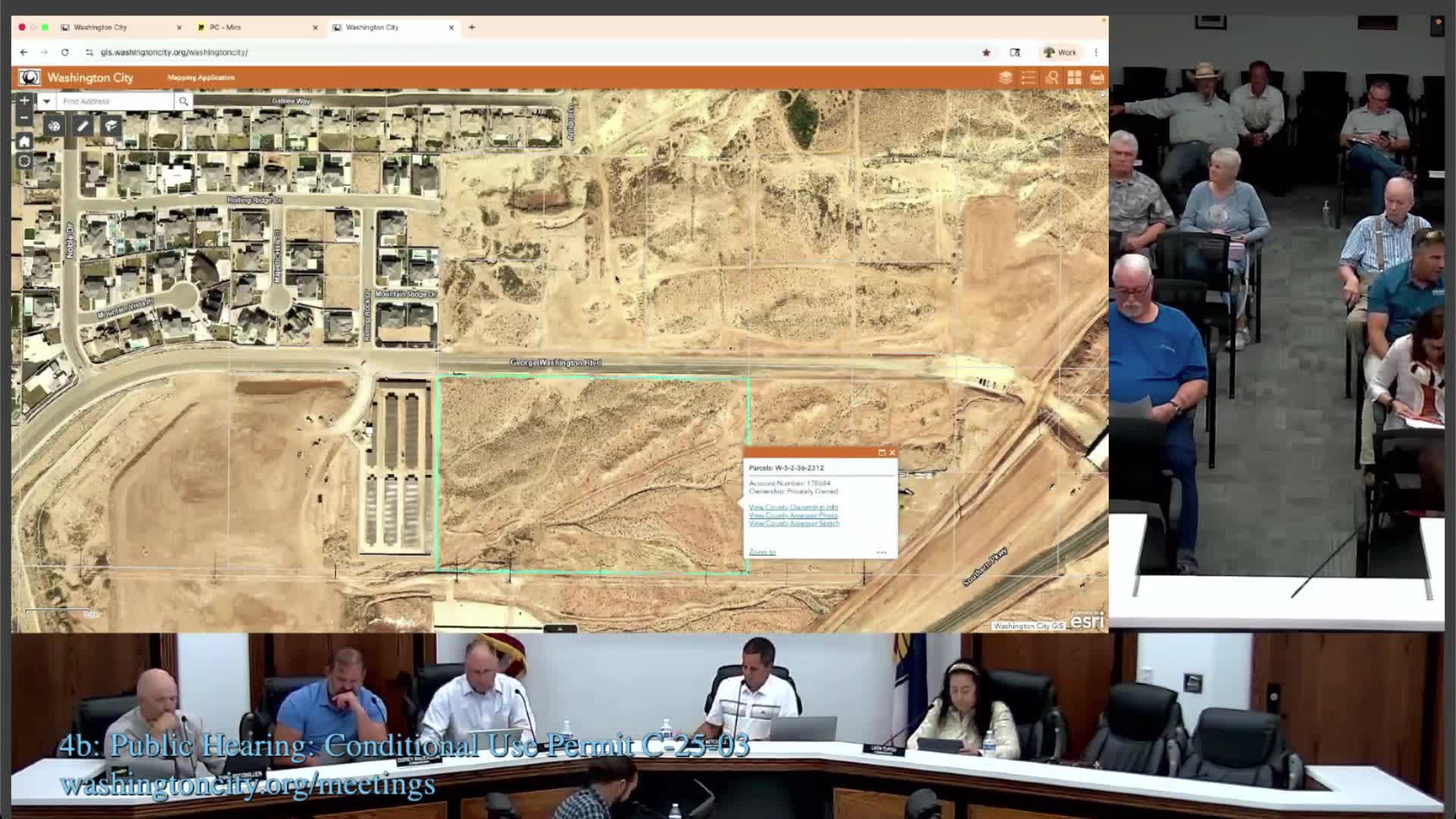The width and height of the screenshot is (1456, 819).
Task: Switch to the first Washington City tab
Action: (x=100, y=27)
